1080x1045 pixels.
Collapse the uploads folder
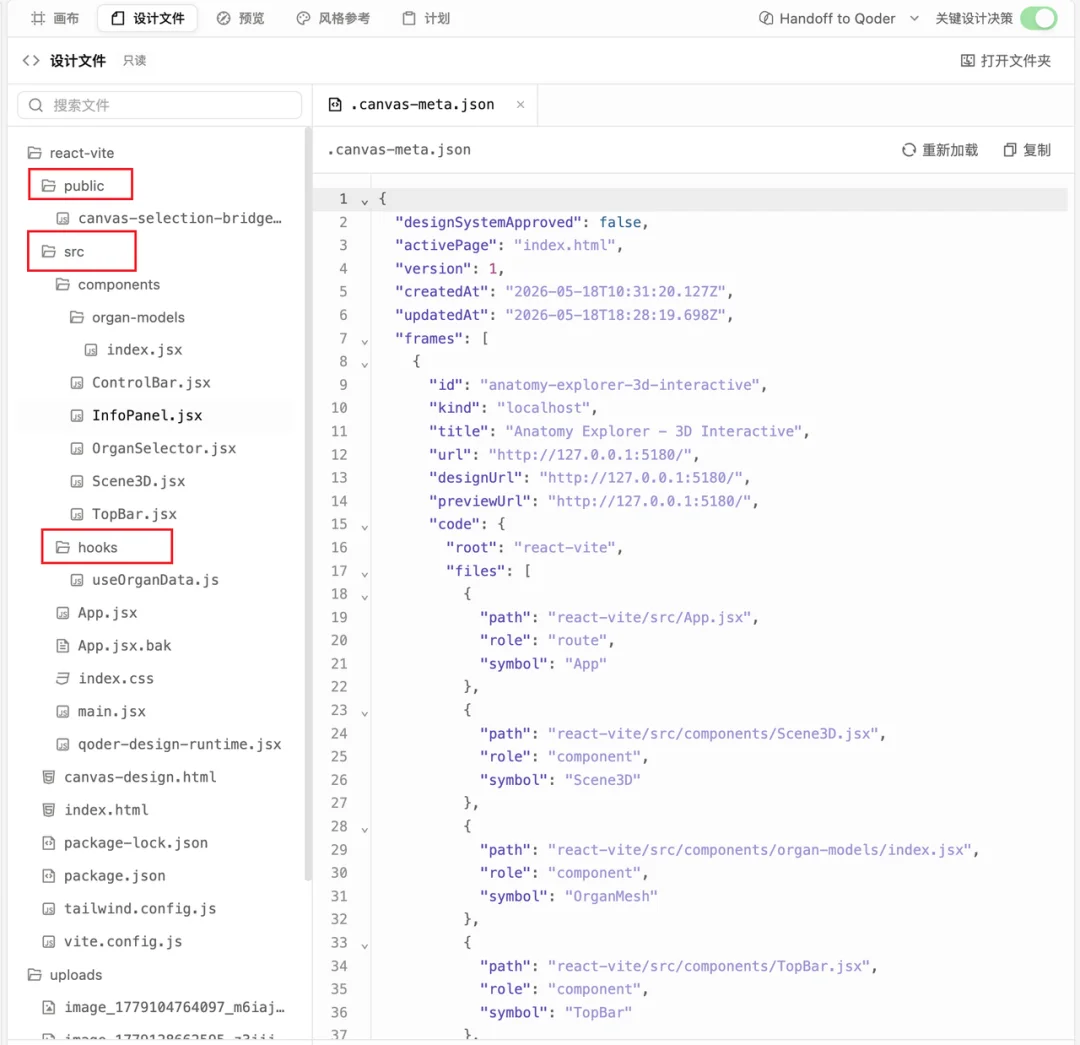coord(65,975)
